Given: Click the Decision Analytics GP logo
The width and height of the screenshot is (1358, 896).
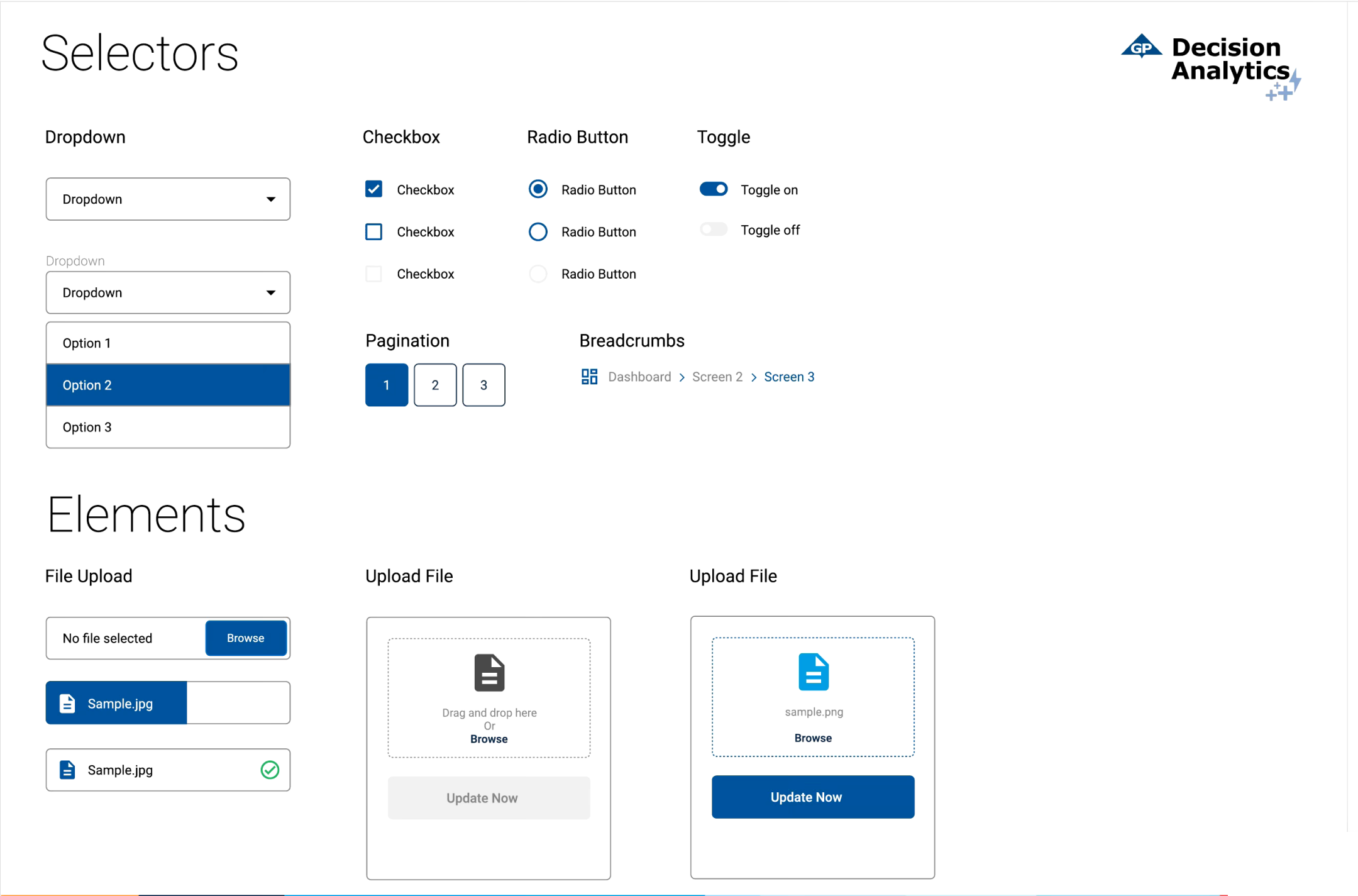Looking at the screenshot, I should coord(1141,47).
